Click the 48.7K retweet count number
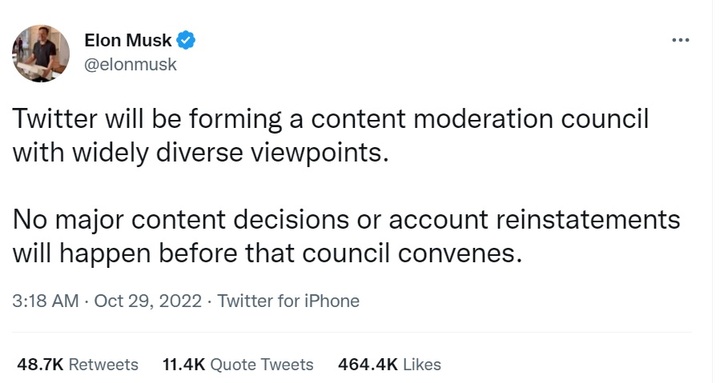The width and height of the screenshot is (720, 383). tap(40, 365)
